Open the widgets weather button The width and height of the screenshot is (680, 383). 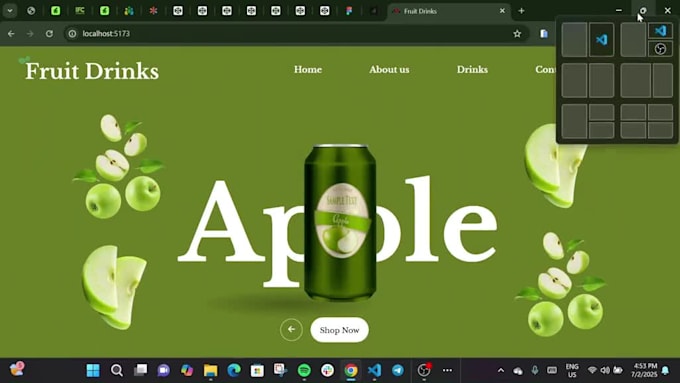click(17, 370)
